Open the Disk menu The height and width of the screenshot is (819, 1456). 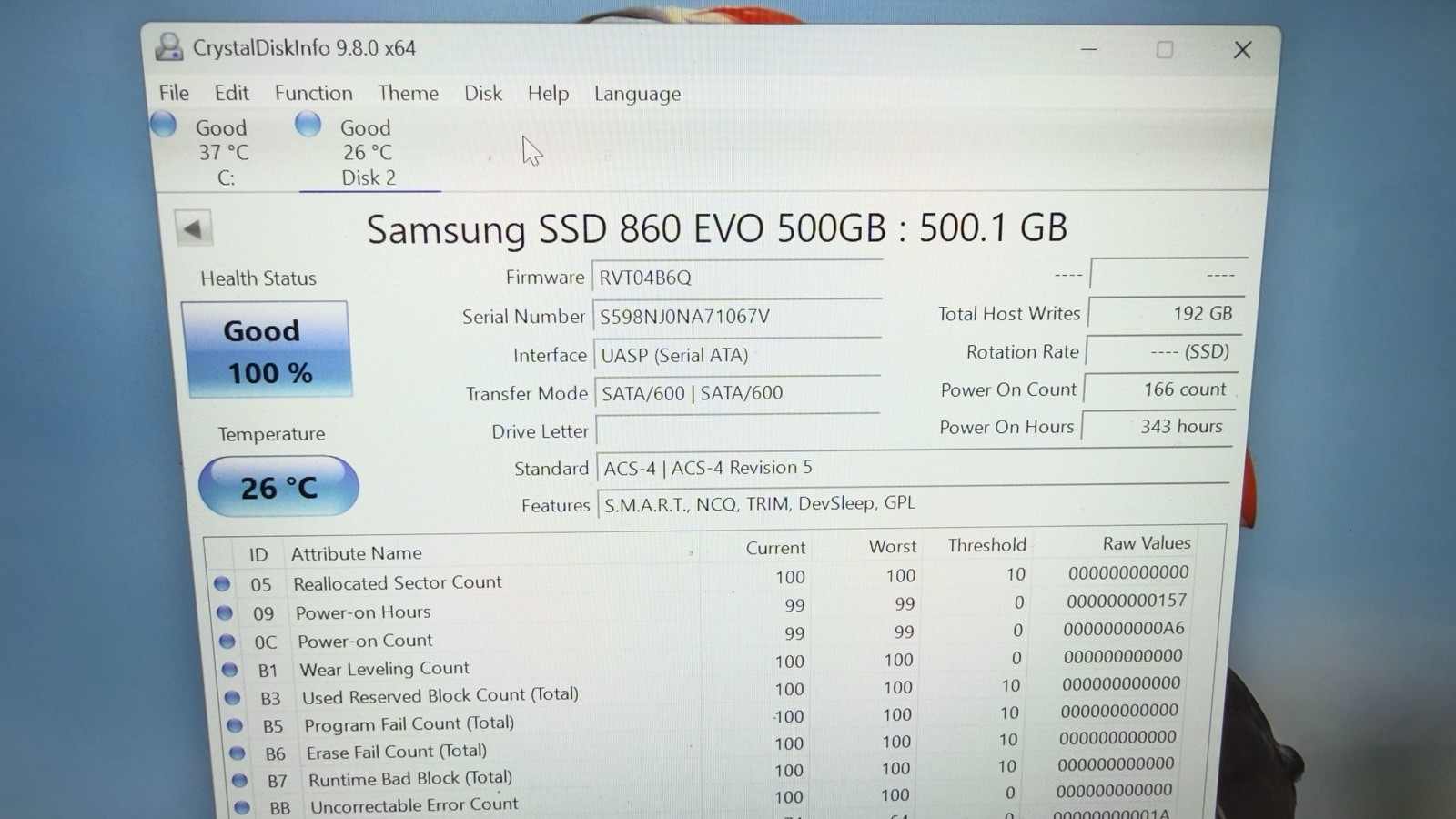pos(482,93)
